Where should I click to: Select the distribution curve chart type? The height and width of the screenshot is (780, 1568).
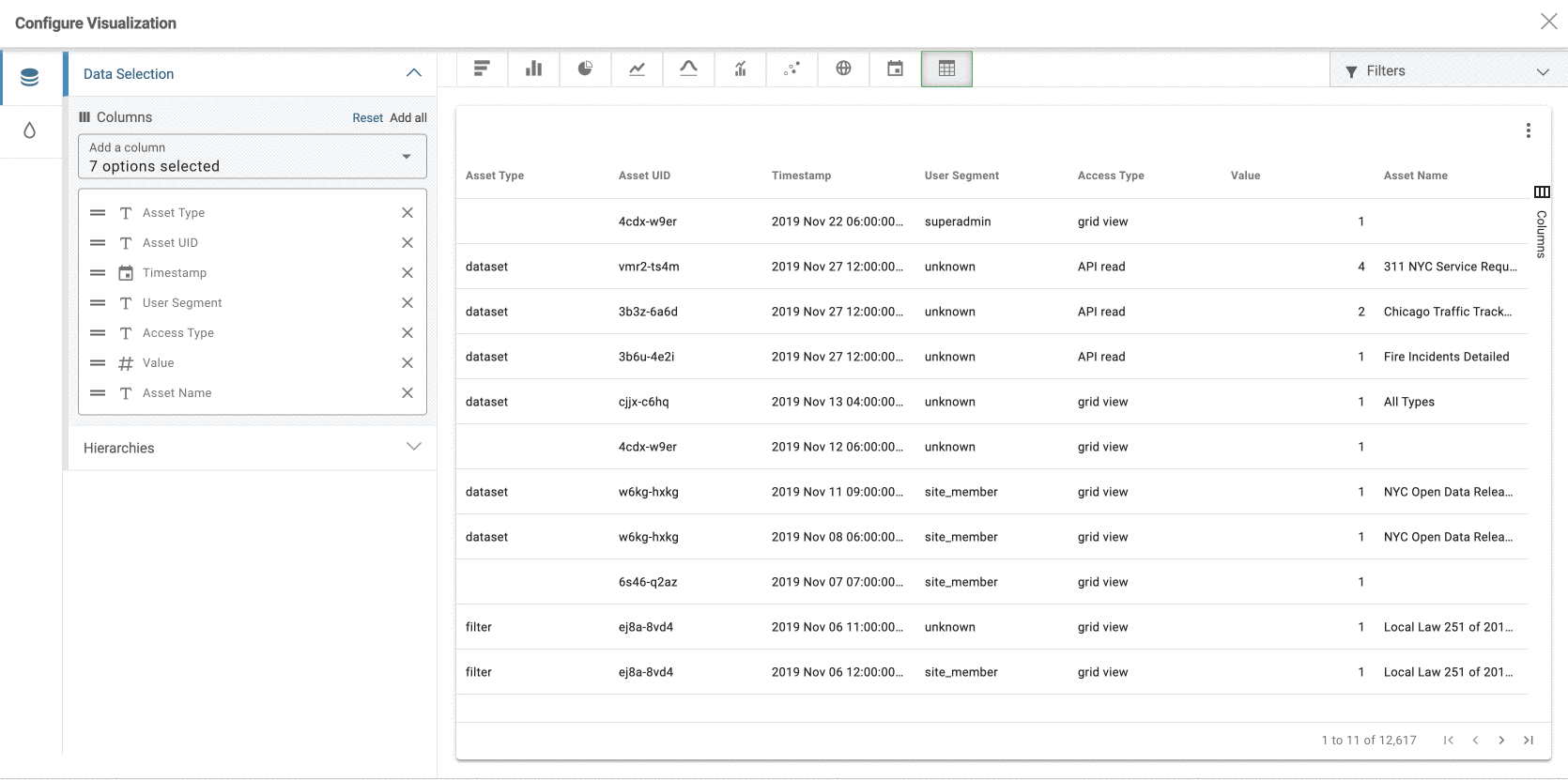click(688, 69)
